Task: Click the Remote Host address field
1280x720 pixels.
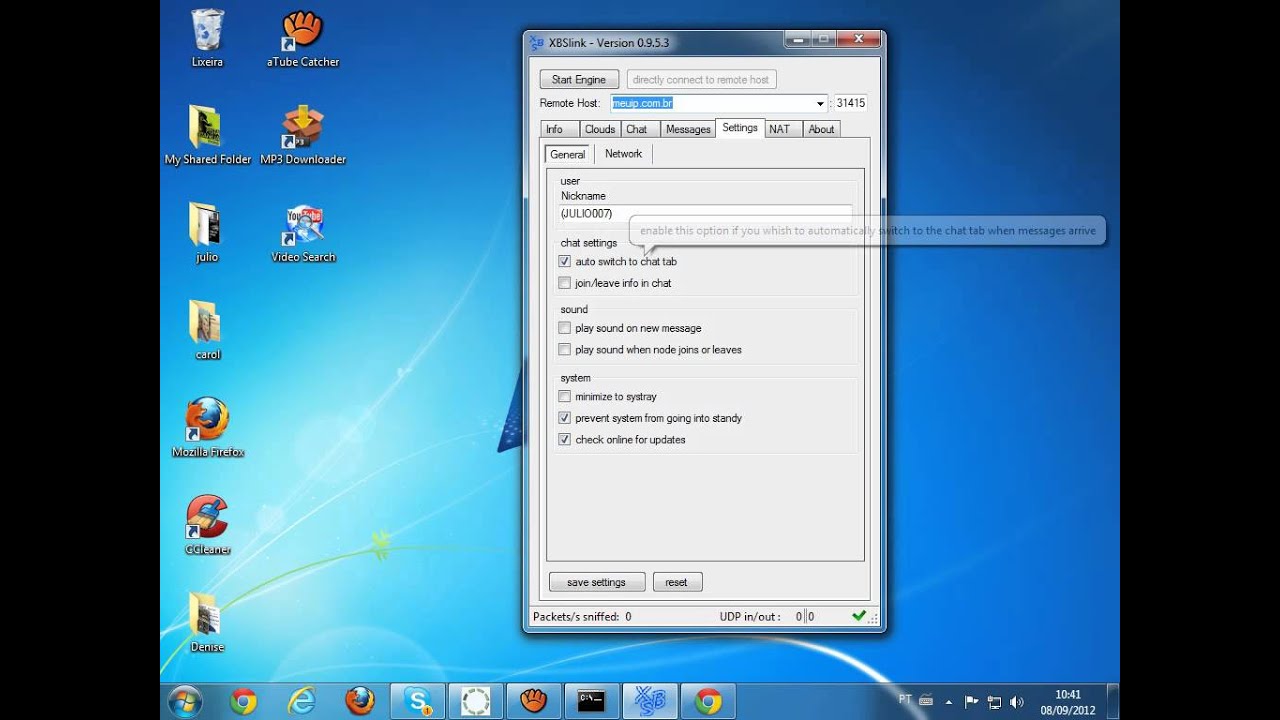Action: click(x=711, y=103)
